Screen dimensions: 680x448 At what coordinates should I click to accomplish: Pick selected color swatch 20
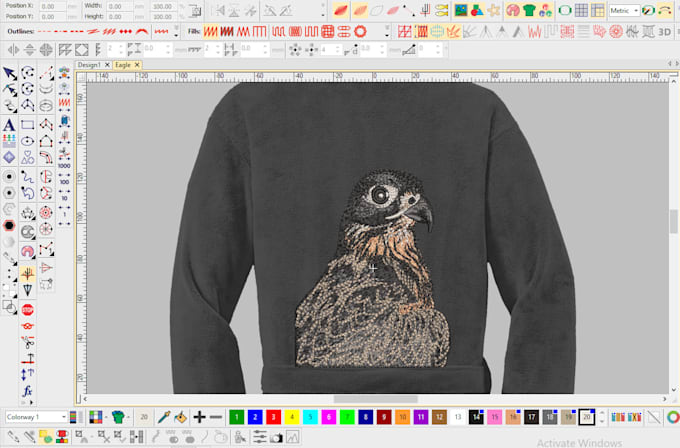tap(587, 417)
